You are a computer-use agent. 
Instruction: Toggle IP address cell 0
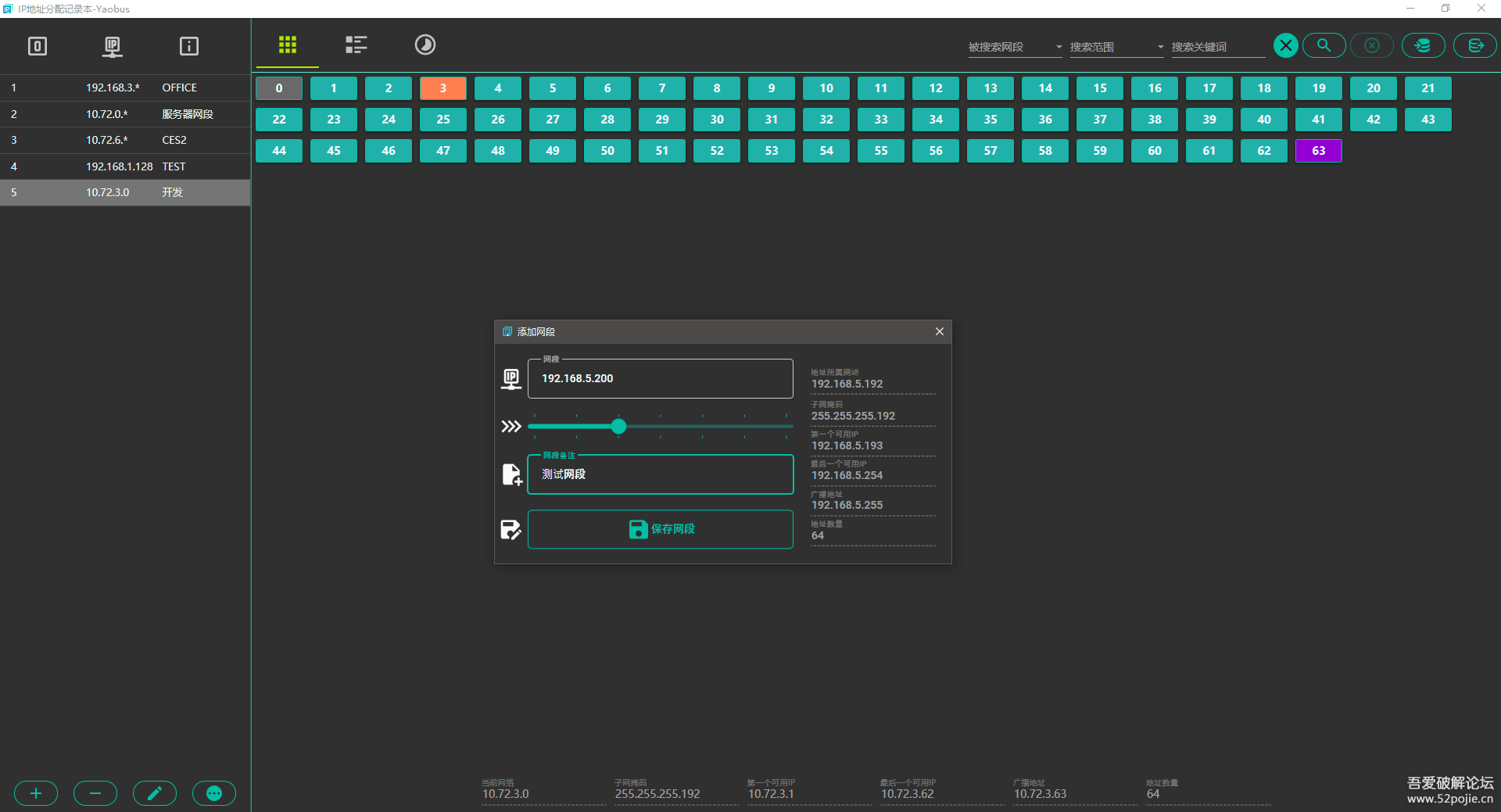coord(279,88)
